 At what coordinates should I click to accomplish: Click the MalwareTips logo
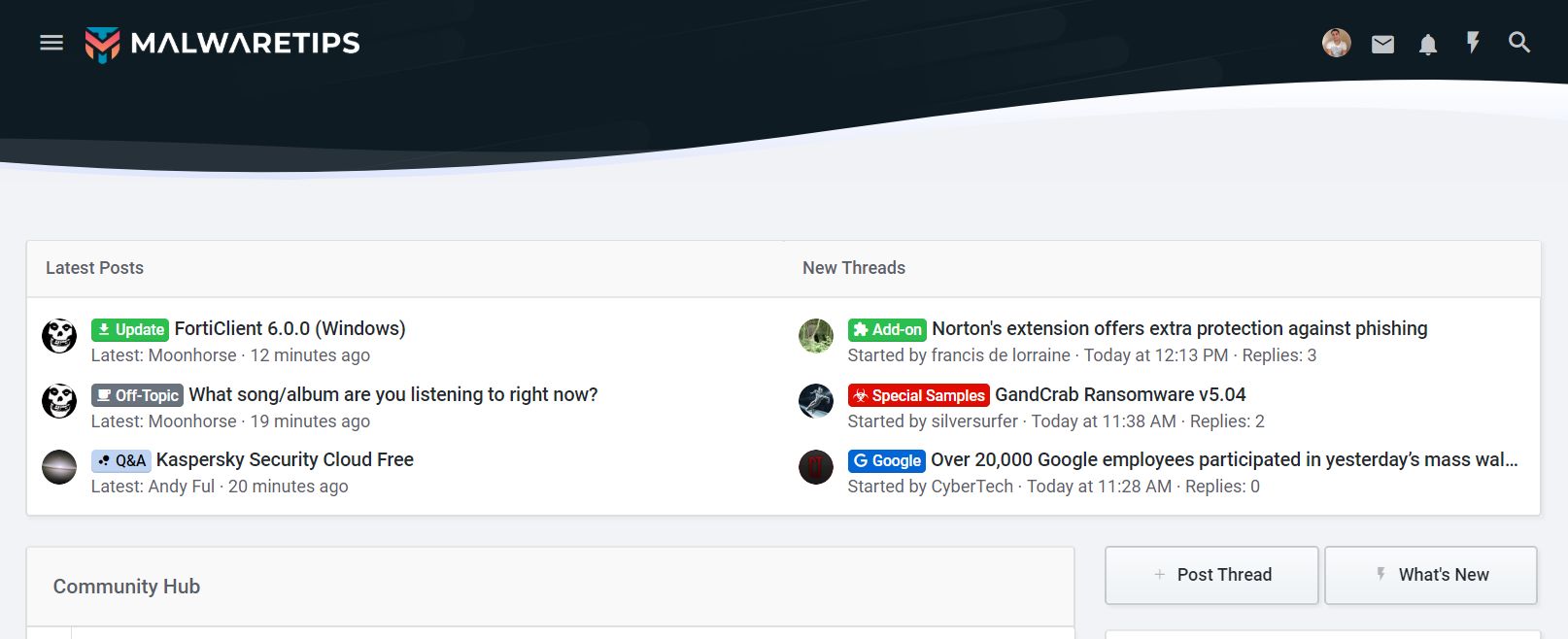click(x=222, y=43)
